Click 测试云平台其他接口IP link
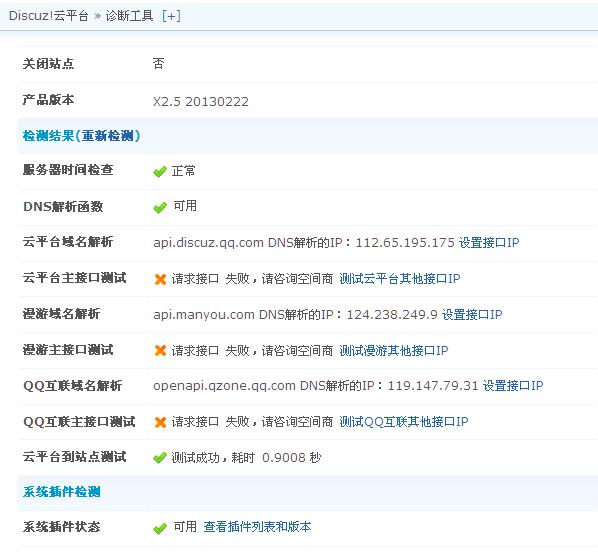The width and height of the screenshot is (598, 553). pos(400,279)
